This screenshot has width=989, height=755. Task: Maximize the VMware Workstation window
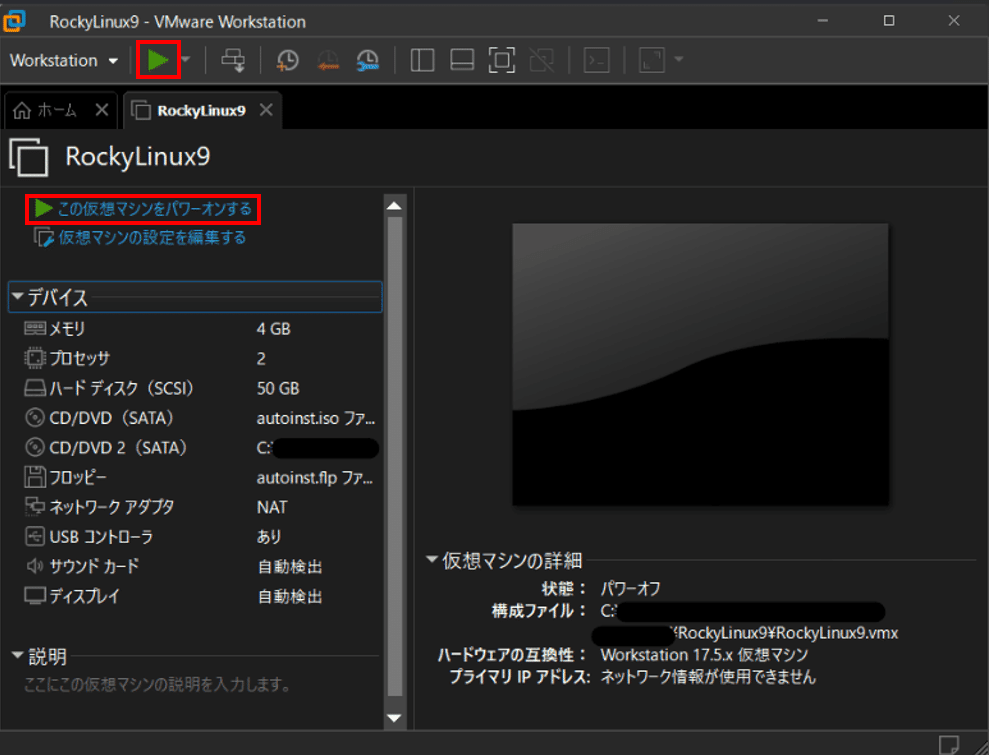pos(889,21)
